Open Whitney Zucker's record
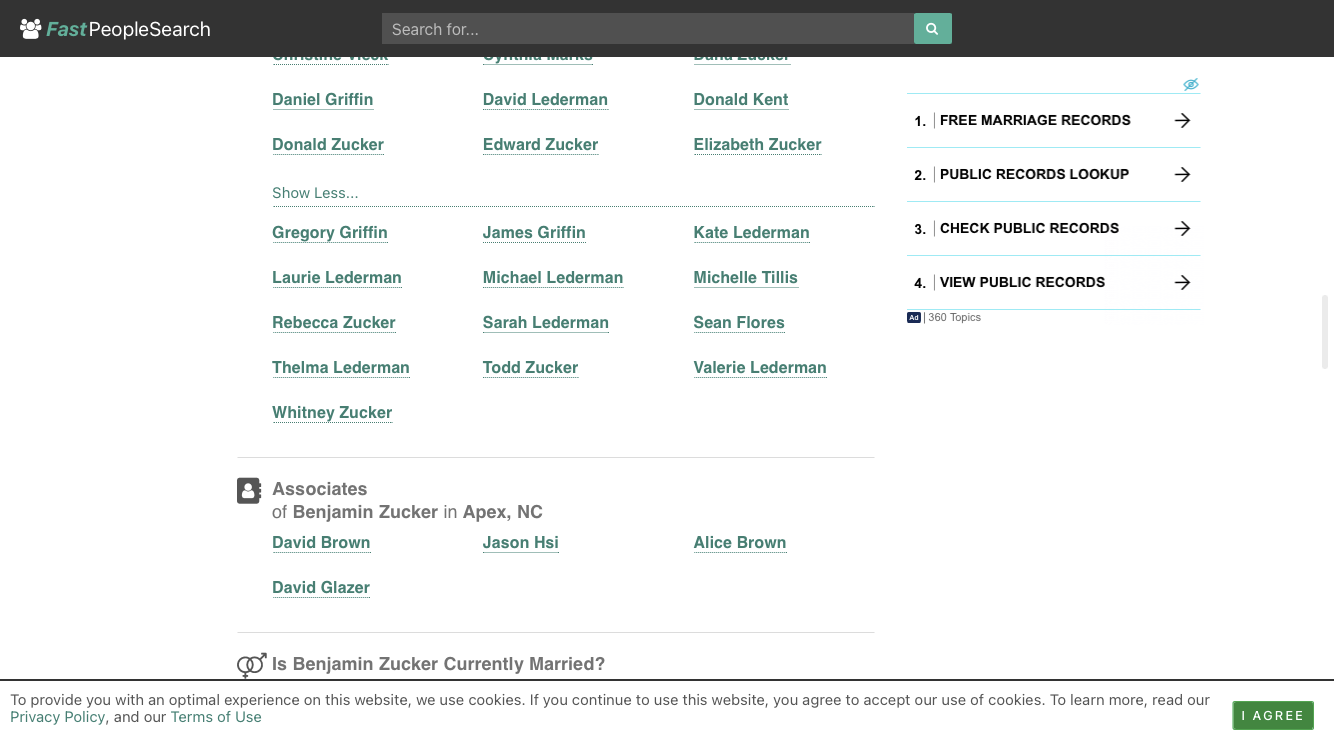The image size is (1334, 750). tap(332, 412)
